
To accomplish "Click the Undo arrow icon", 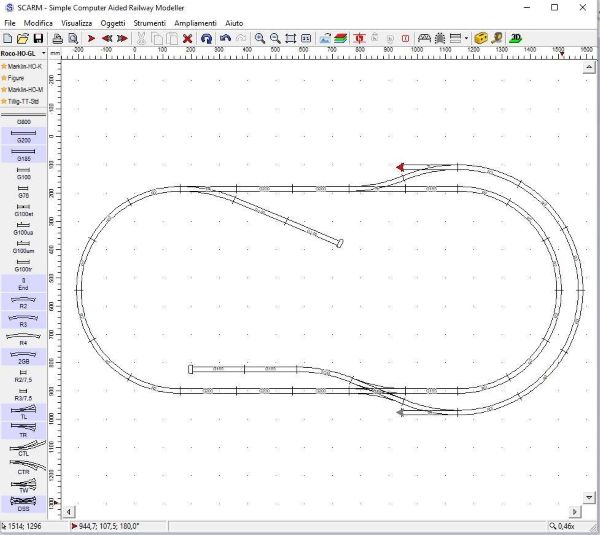I will tap(225, 38).
